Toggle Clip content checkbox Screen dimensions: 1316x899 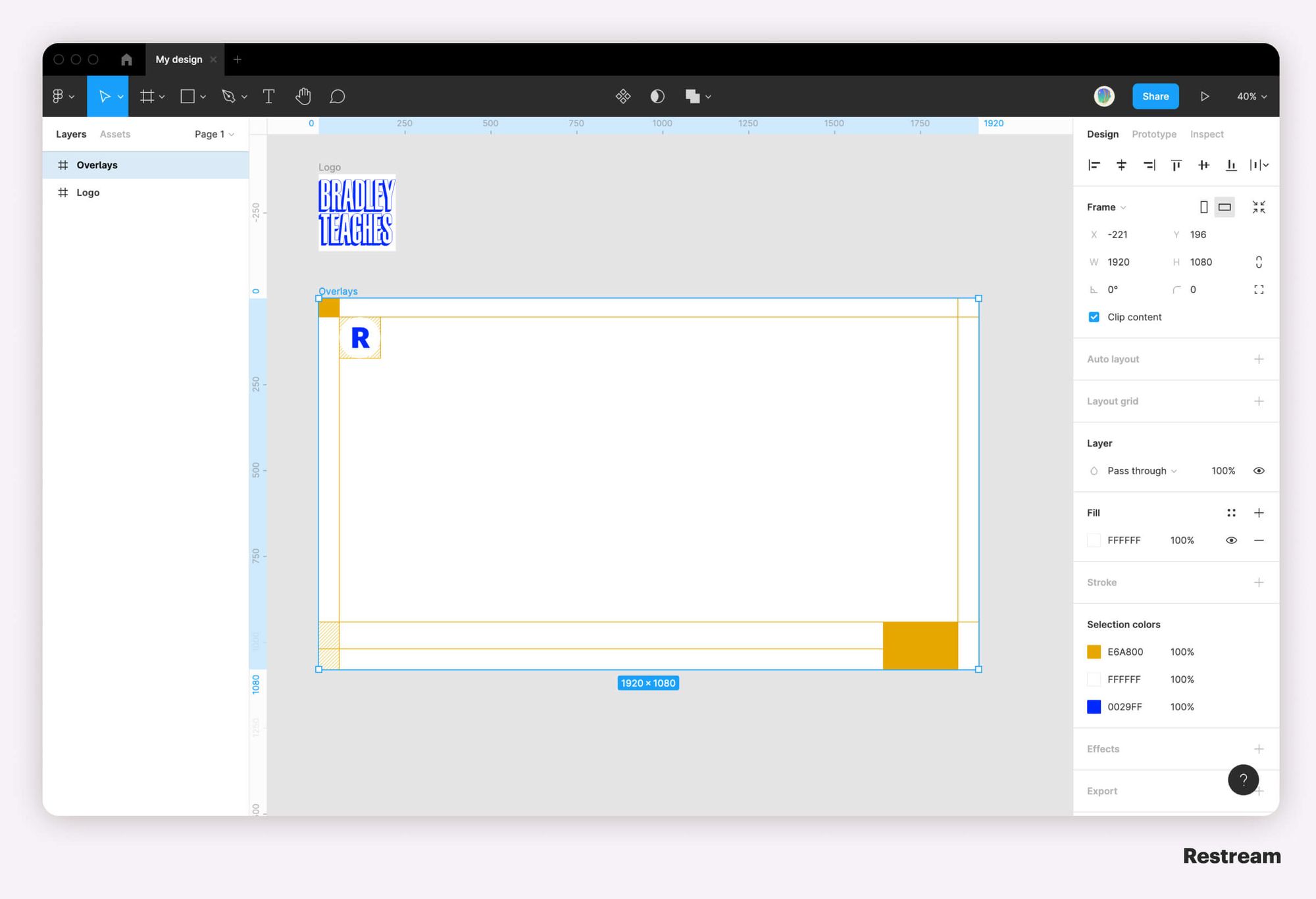[1093, 317]
